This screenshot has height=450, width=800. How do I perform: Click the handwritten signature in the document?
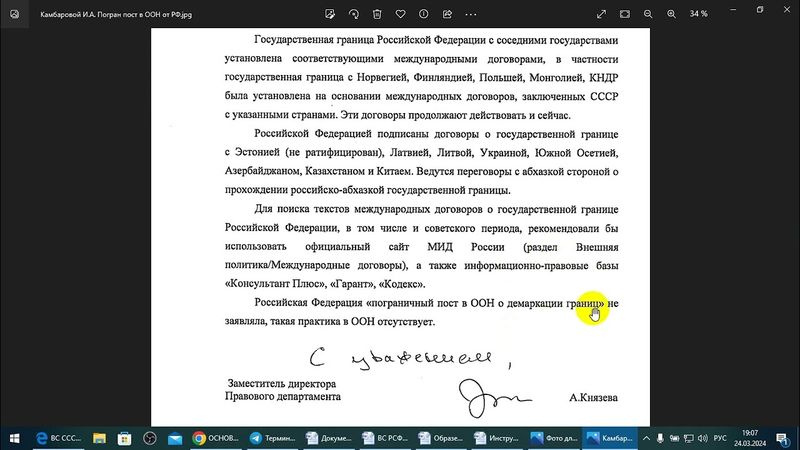[494, 397]
